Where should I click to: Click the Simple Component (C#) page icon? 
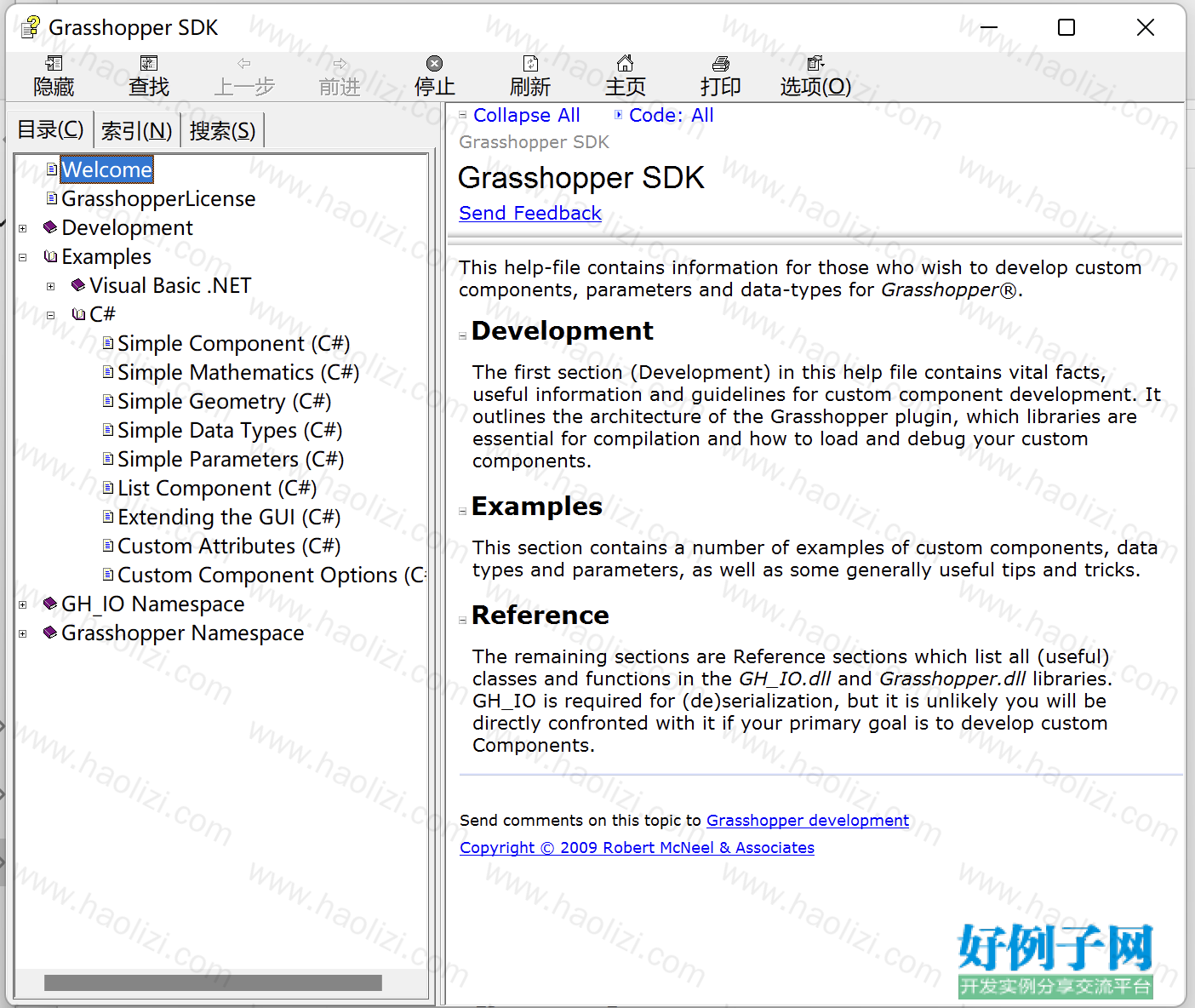tap(108, 343)
